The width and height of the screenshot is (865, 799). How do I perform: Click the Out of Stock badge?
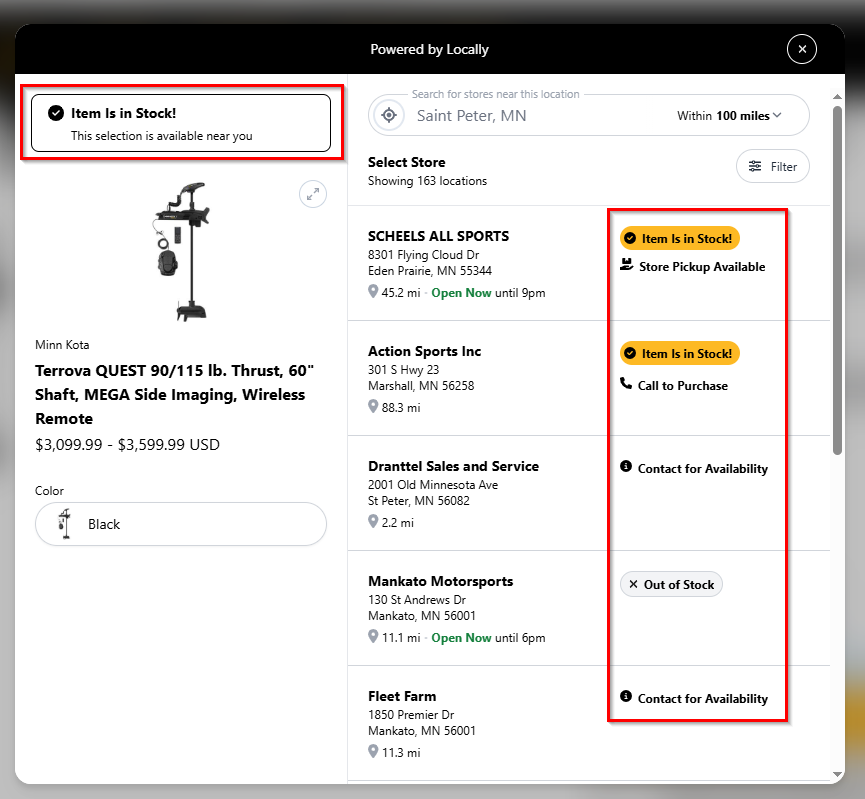tap(671, 584)
